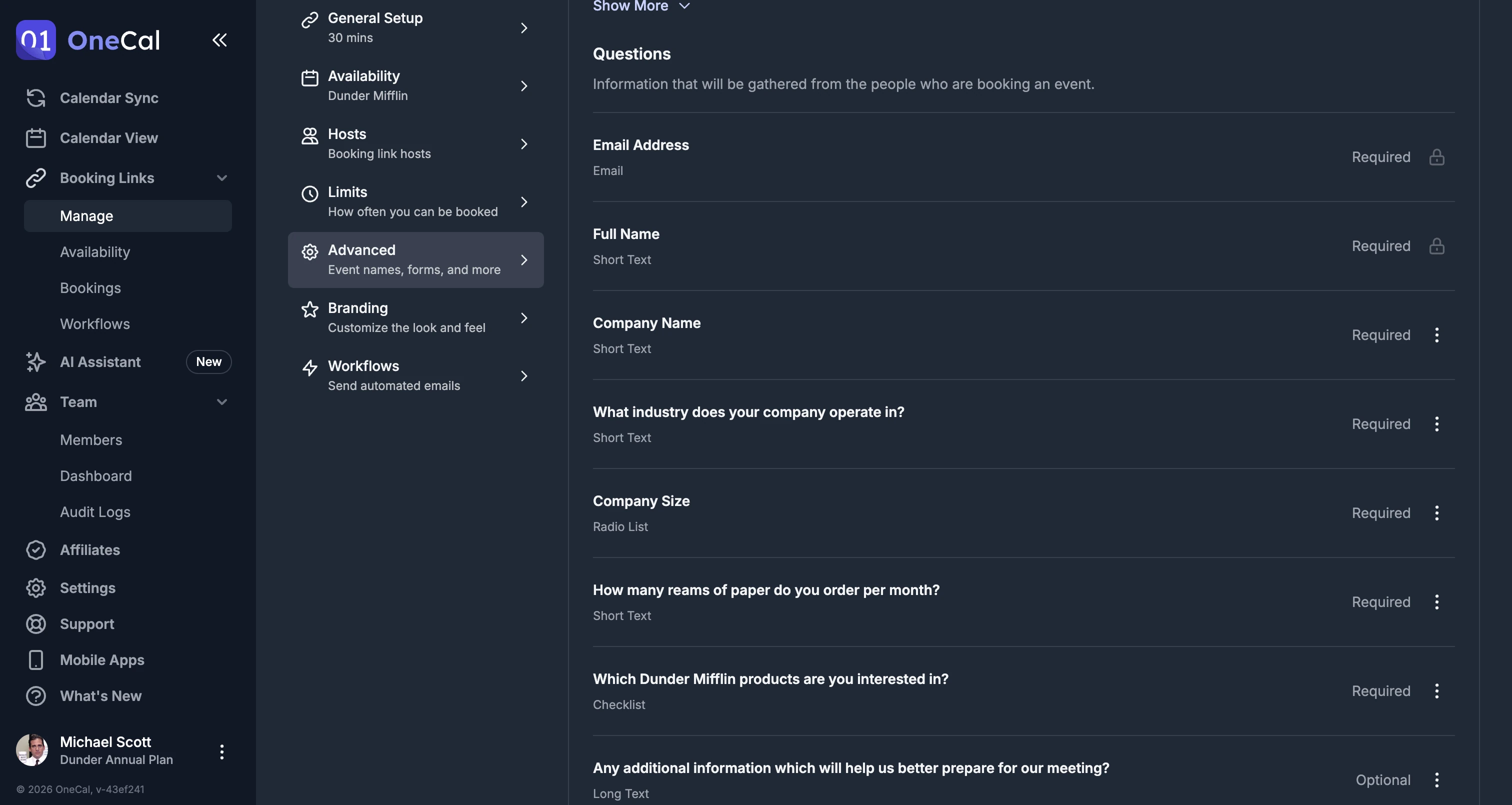Select General Setup section
This screenshot has width=1512, height=805.
pos(415,27)
